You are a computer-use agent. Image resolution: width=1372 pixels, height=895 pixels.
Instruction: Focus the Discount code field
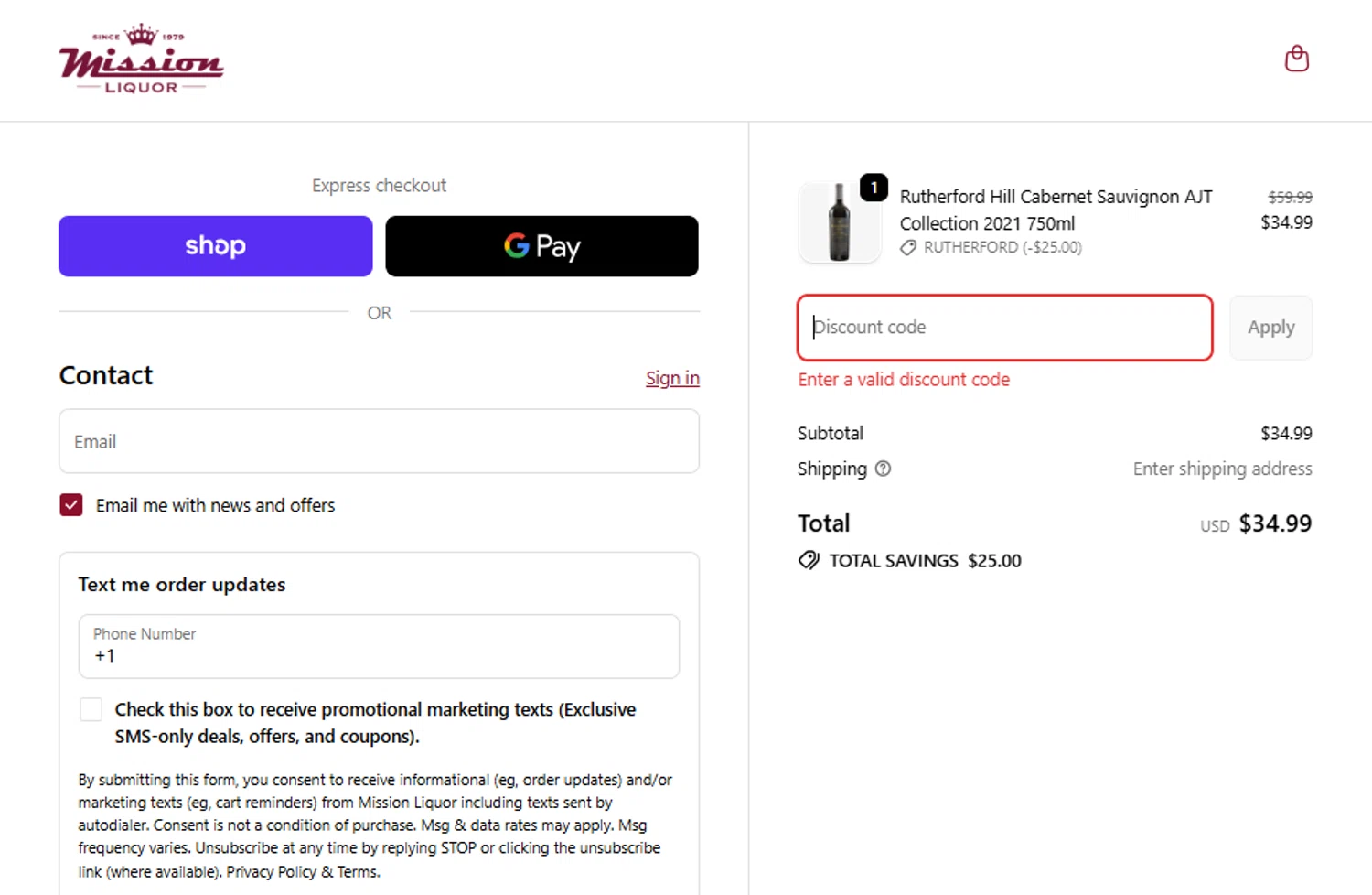[1004, 328]
